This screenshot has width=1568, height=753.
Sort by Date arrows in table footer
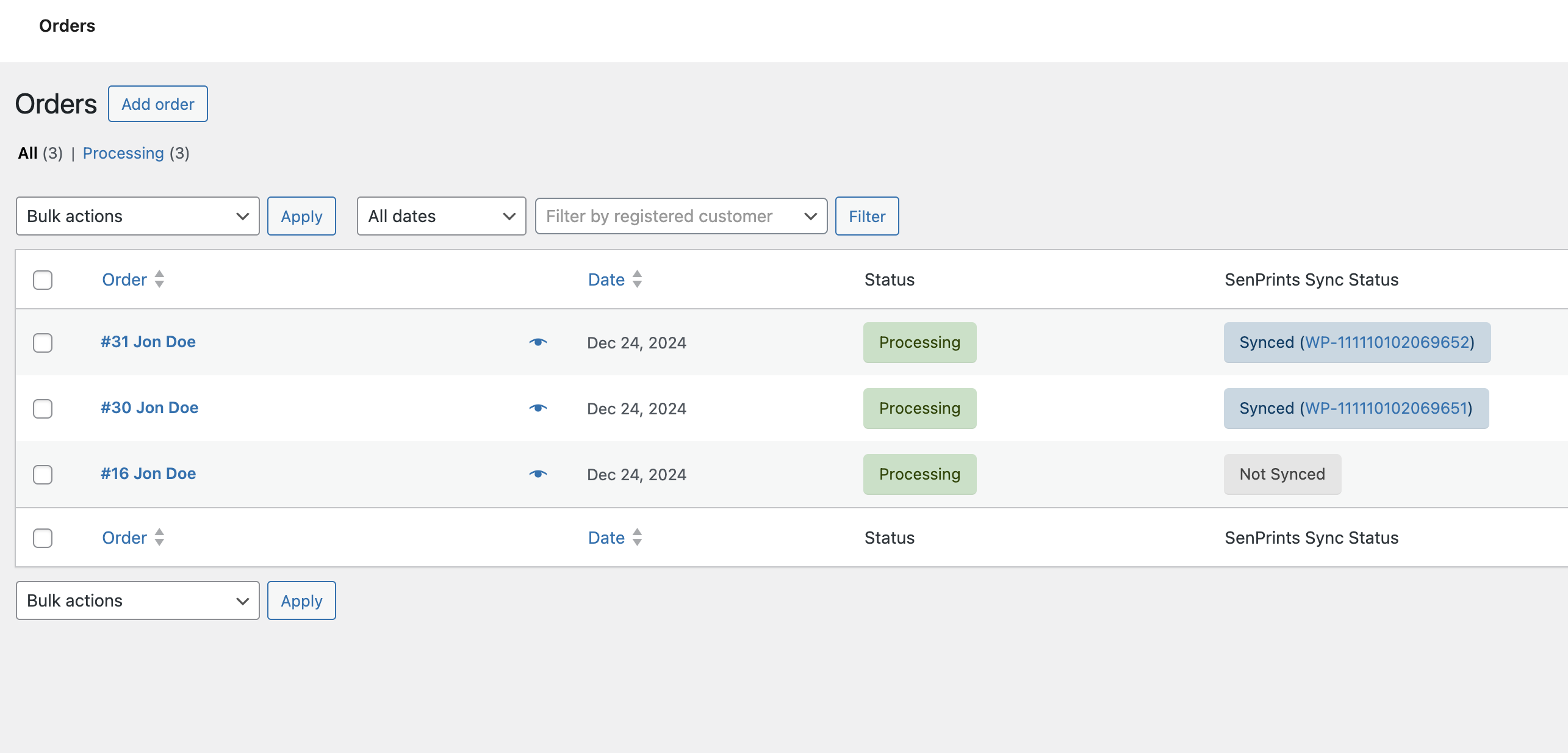[637, 538]
